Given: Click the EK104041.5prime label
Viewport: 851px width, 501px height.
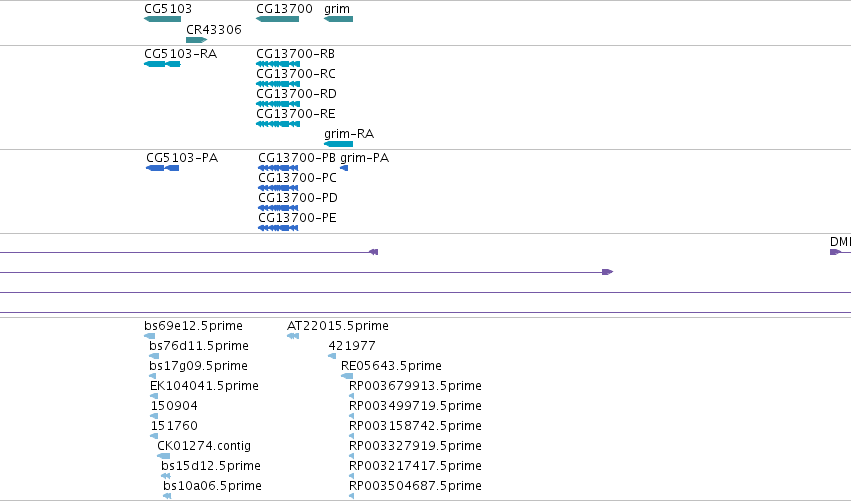Looking at the screenshot, I should tap(205, 386).
